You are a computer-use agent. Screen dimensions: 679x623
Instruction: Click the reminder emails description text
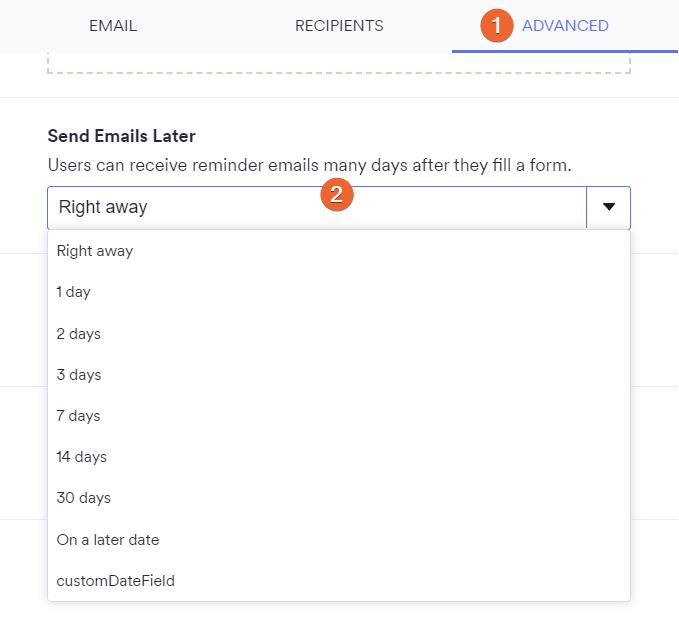tap(309, 165)
